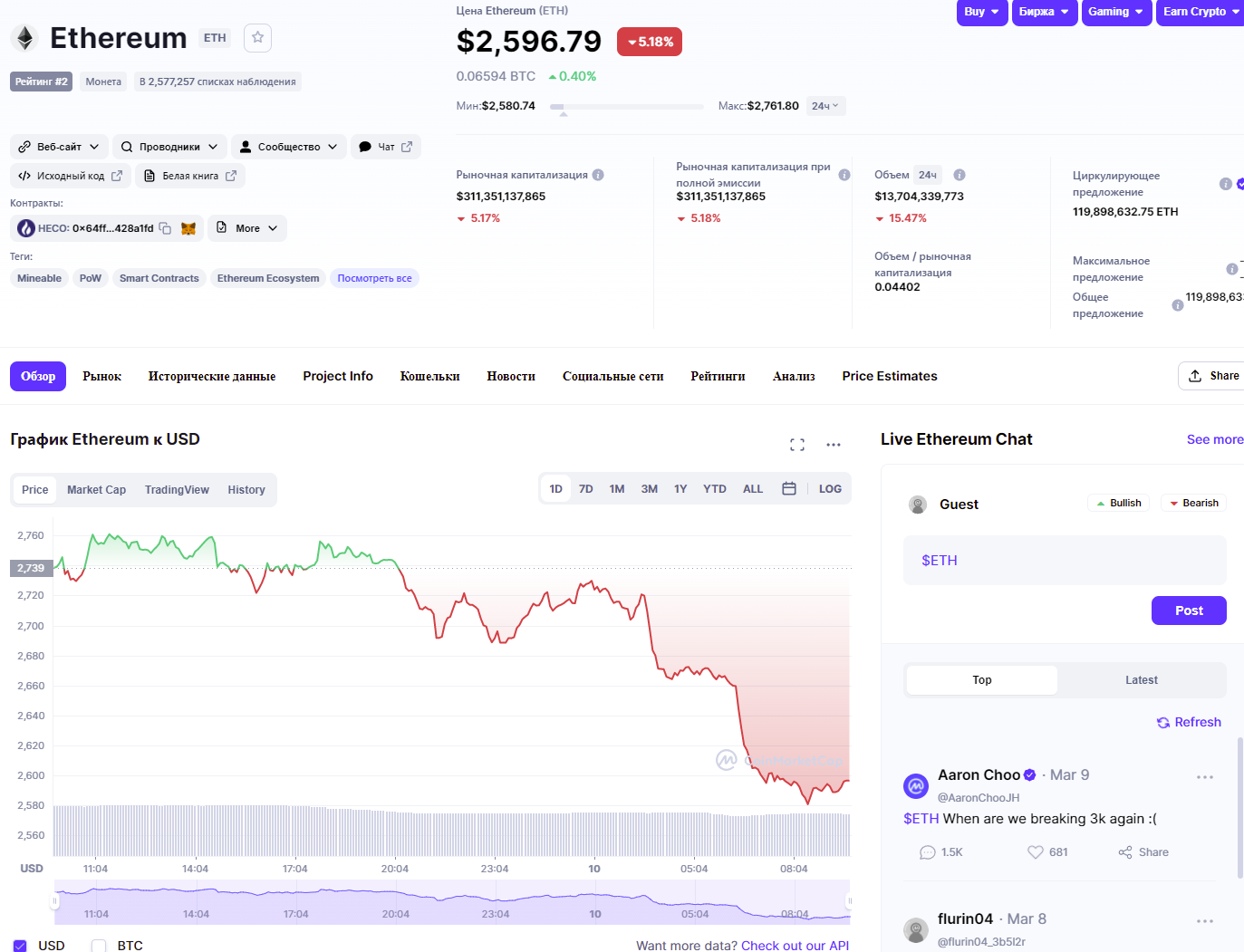Screen dimensions: 1244x952
Task: Toggle LOG scale on chart
Action: (830, 489)
